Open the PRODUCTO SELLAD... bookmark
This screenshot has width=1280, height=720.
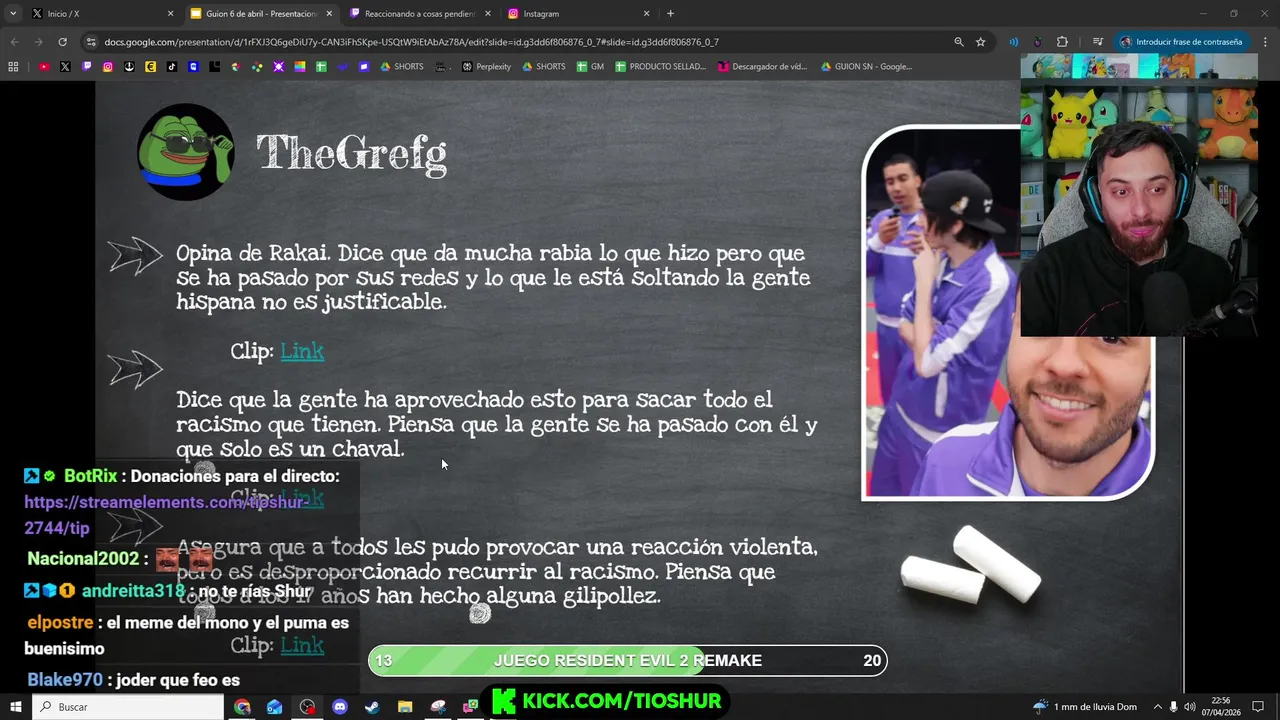click(x=660, y=67)
